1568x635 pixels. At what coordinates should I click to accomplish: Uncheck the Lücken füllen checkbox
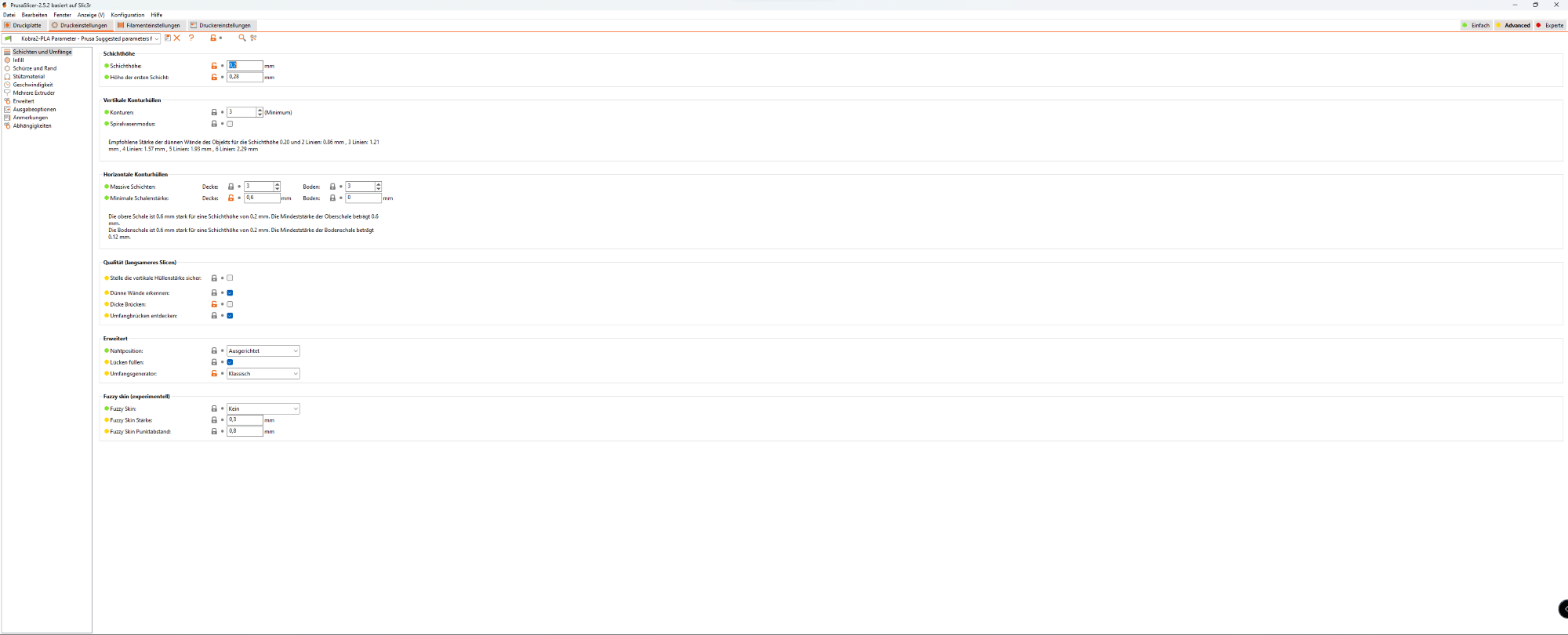pyautogui.click(x=230, y=362)
